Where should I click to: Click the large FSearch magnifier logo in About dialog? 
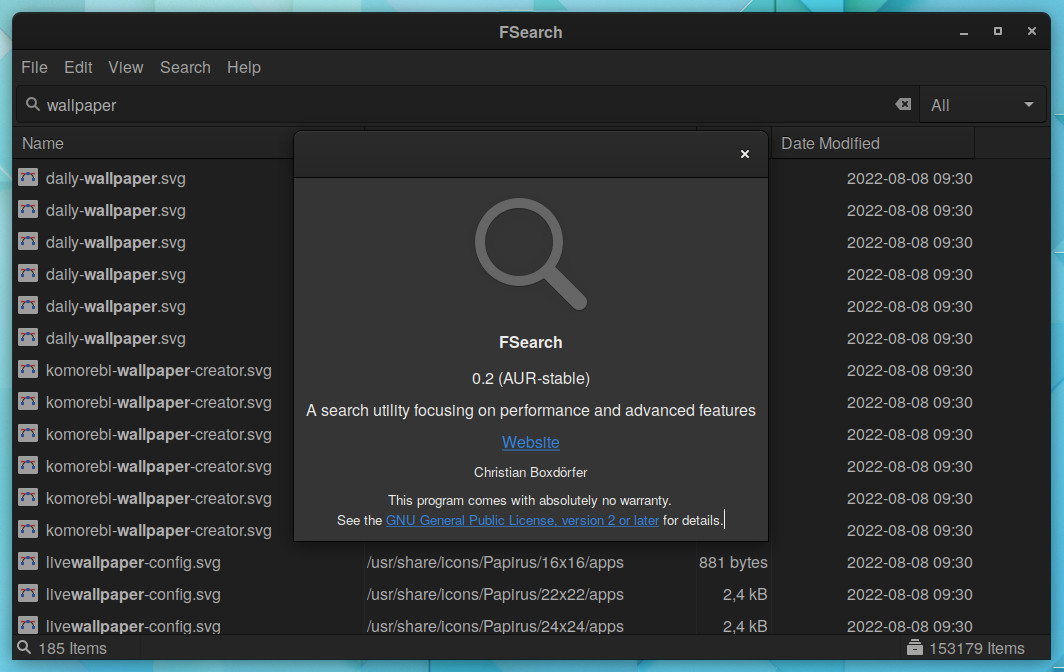click(531, 254)
